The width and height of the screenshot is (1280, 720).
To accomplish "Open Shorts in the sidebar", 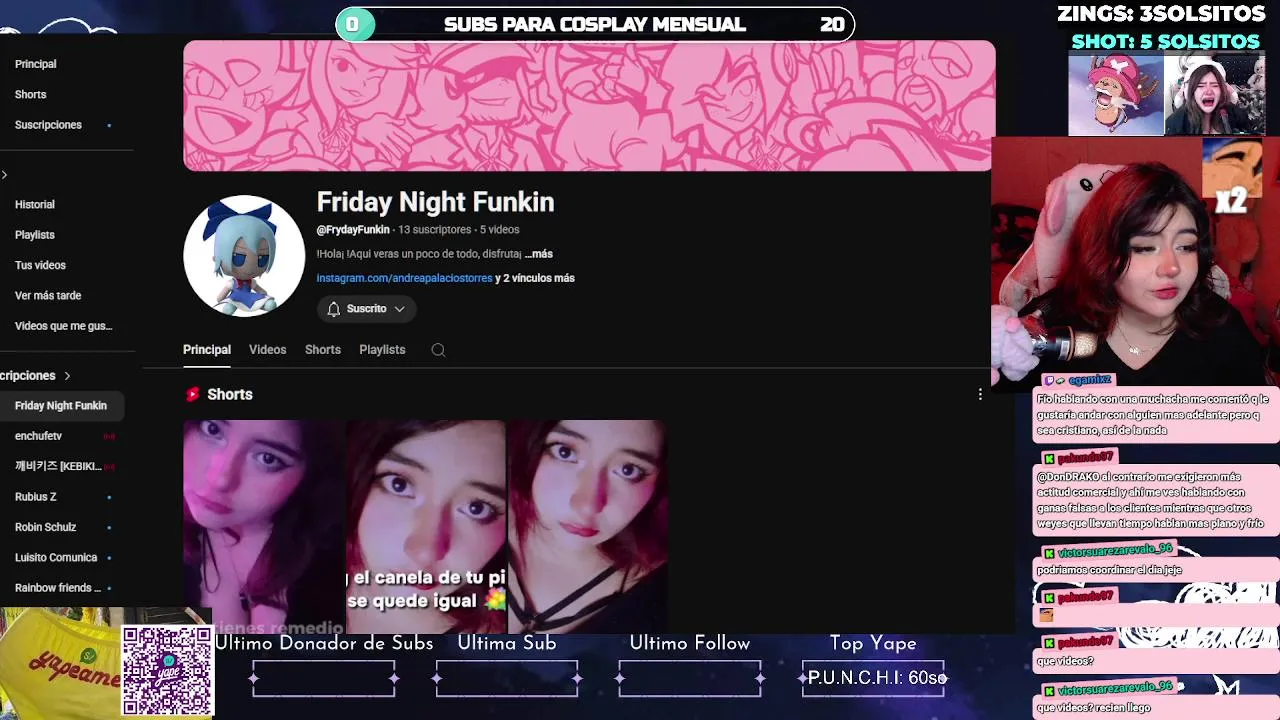I will pyautogui.click(x=31, y=94).
